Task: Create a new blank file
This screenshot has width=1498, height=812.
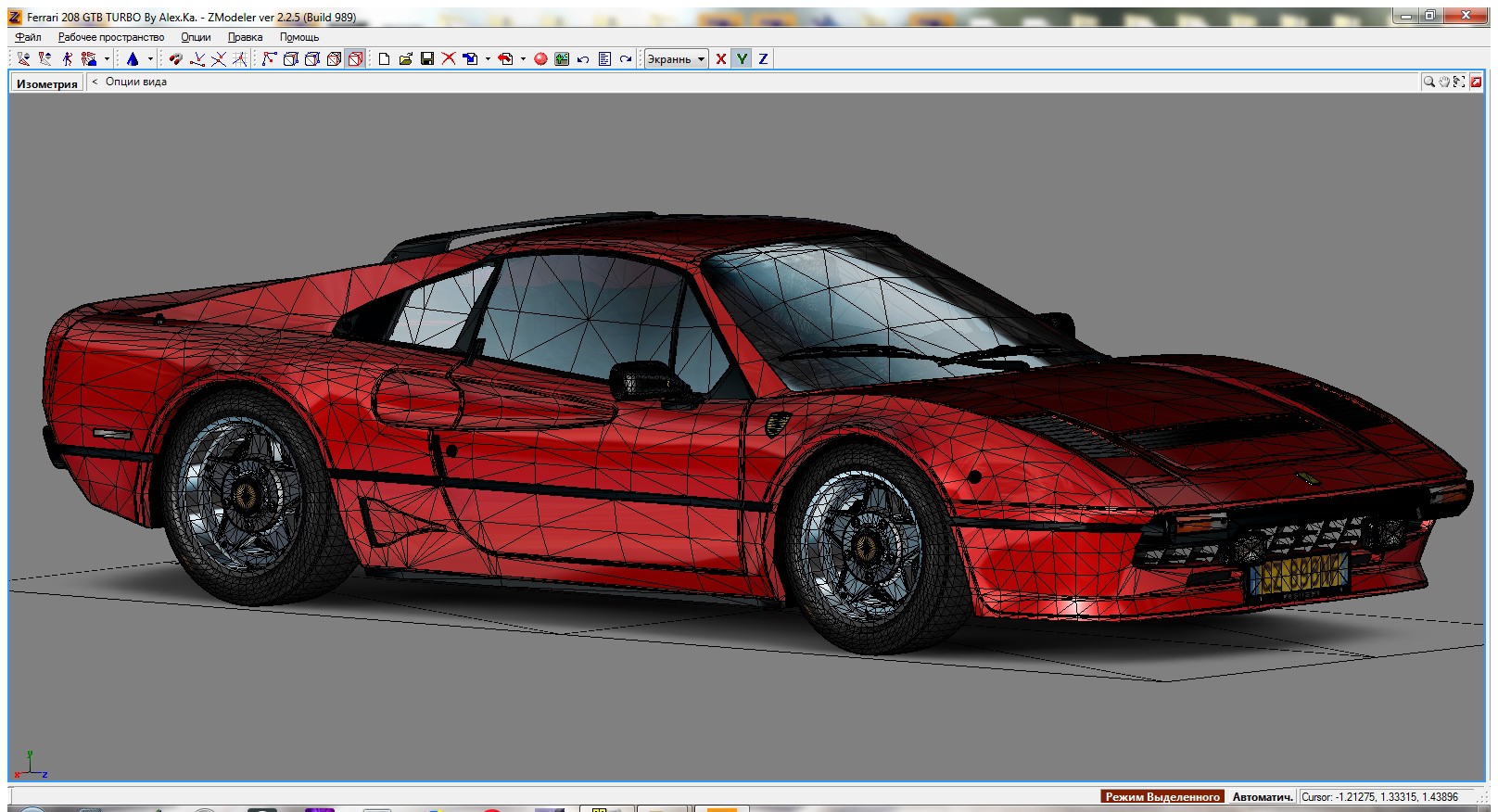Action: [x=384, y=58]
